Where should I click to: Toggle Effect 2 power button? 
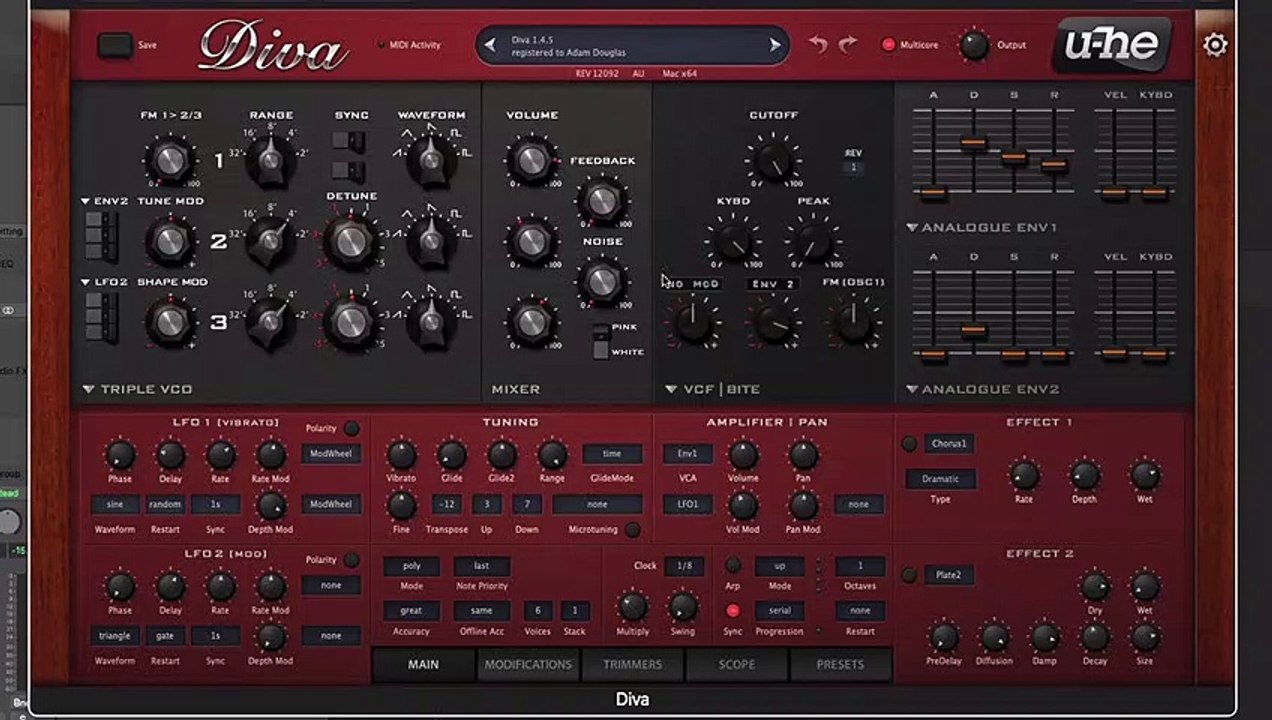pyautogui.click(x=909, y=575)
